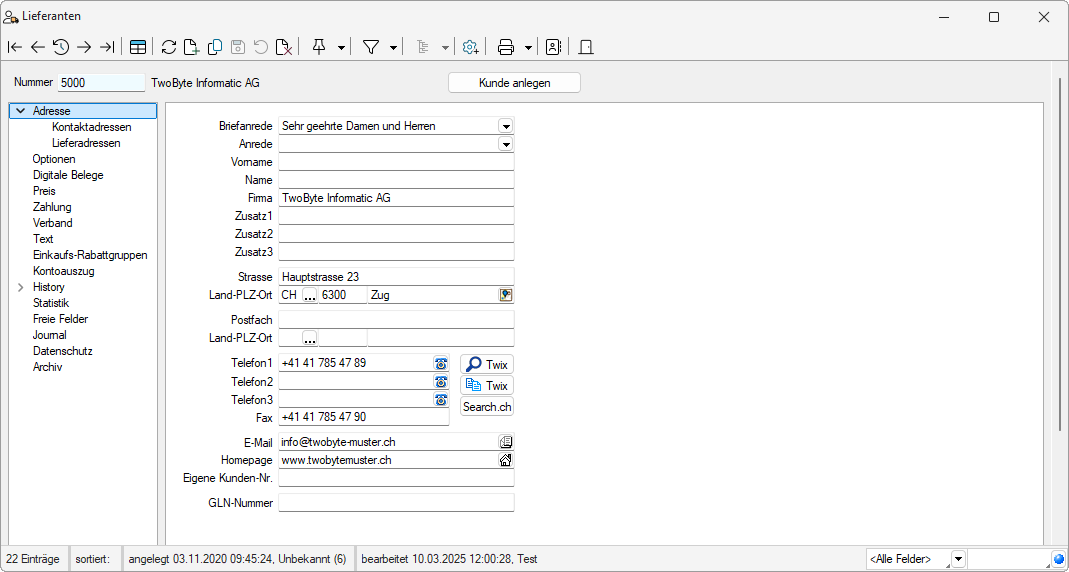Screen dimensions: 1069x572
Task: Open the Digitale Belege section
Action: click(68, 175)
